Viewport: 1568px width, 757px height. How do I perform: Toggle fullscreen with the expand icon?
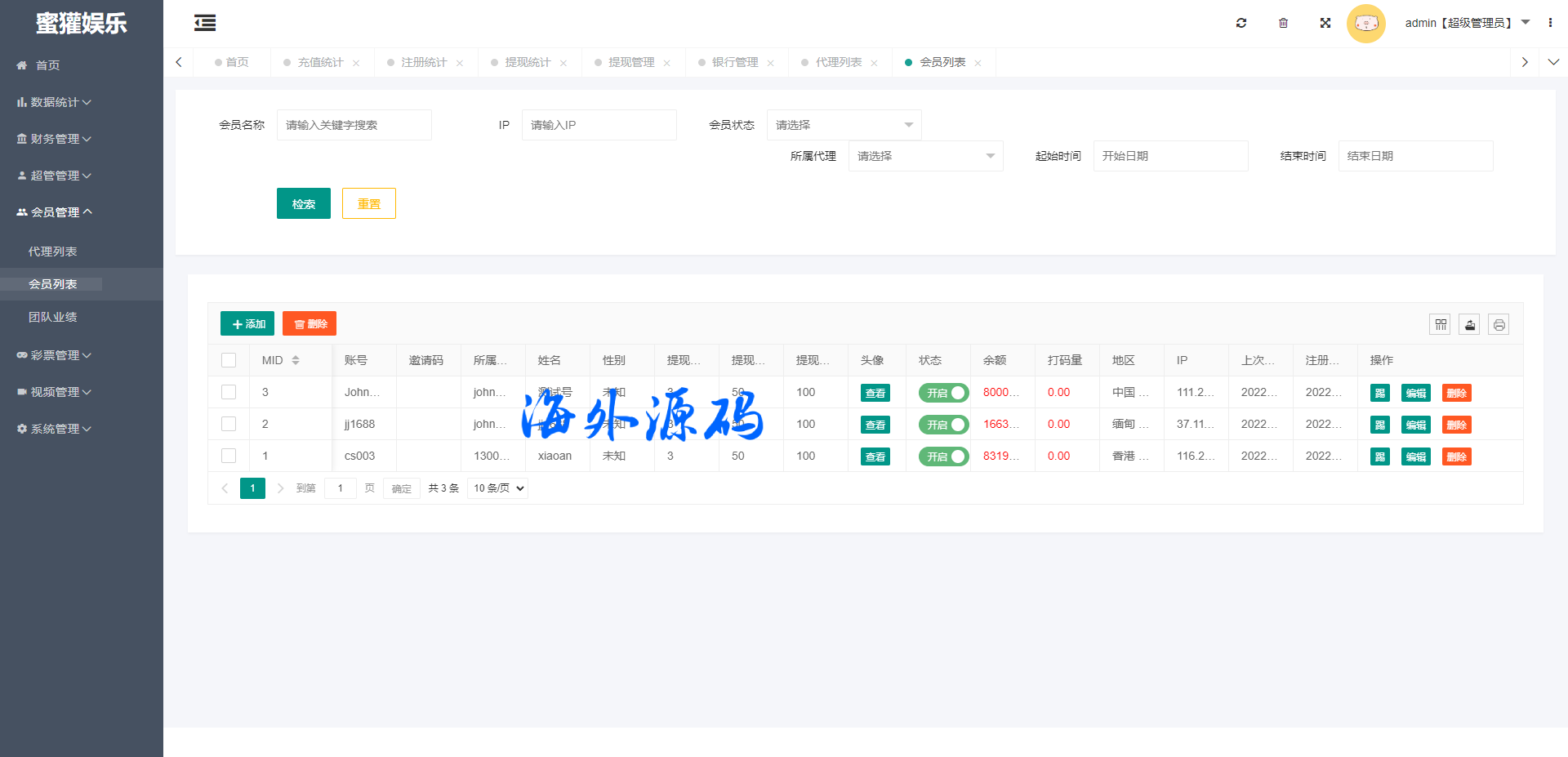pos(1325,23)
